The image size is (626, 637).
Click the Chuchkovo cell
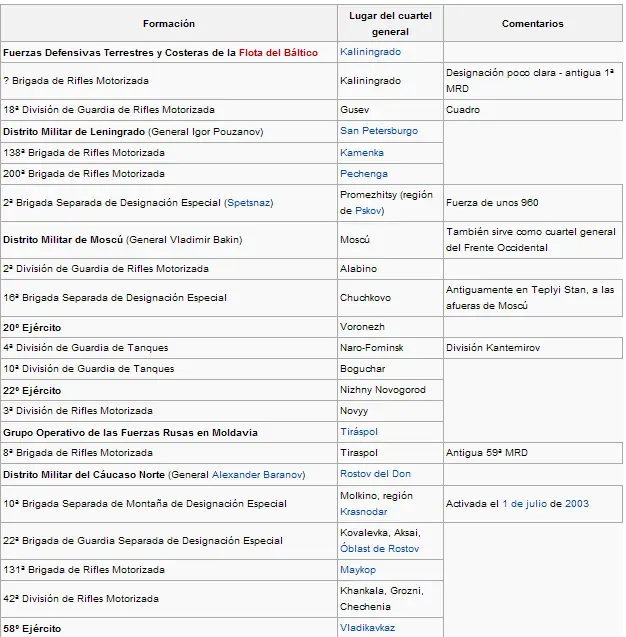click(x=390, y=298)
